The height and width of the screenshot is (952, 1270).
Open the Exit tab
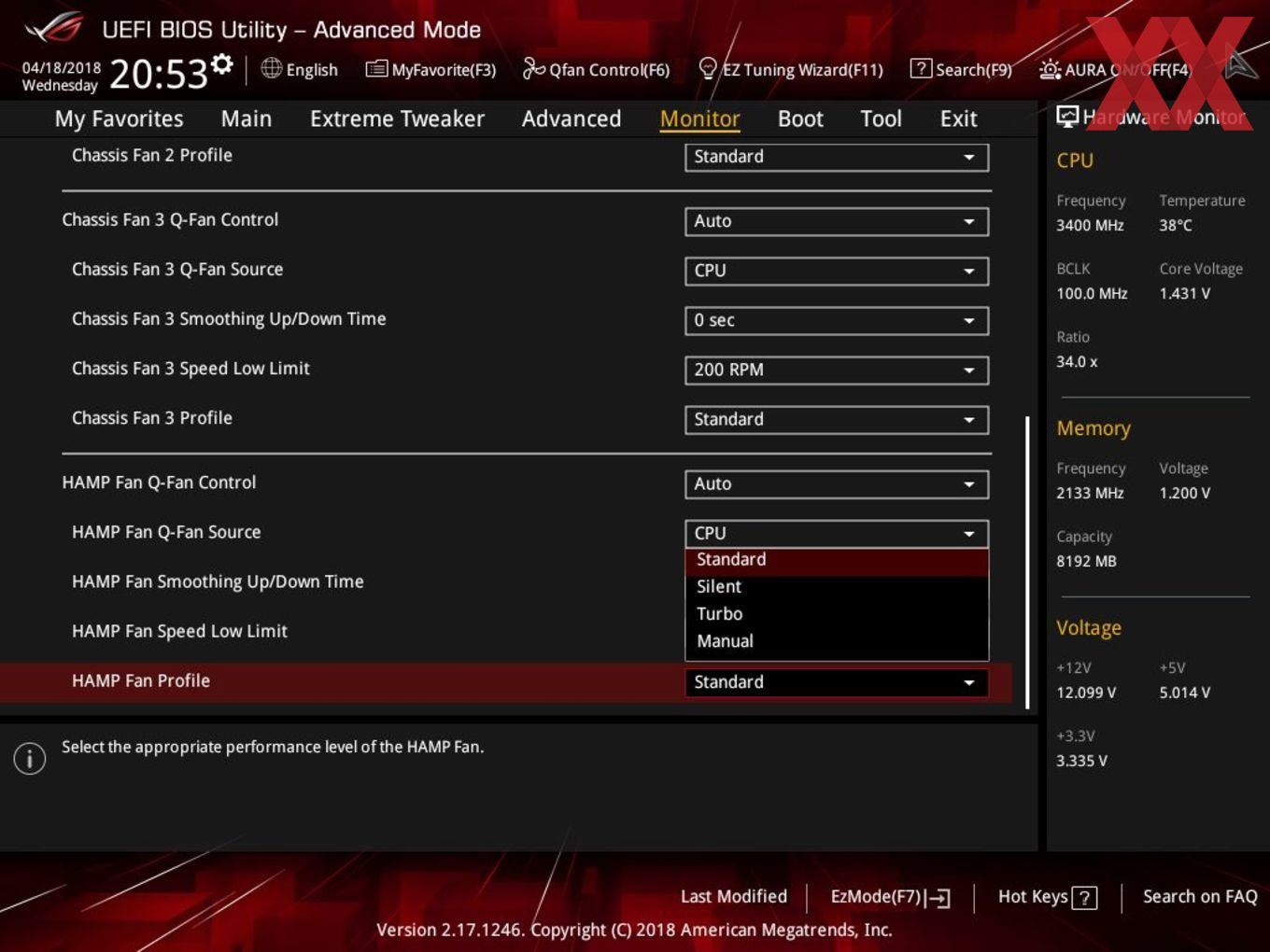(x=958, y=119)
